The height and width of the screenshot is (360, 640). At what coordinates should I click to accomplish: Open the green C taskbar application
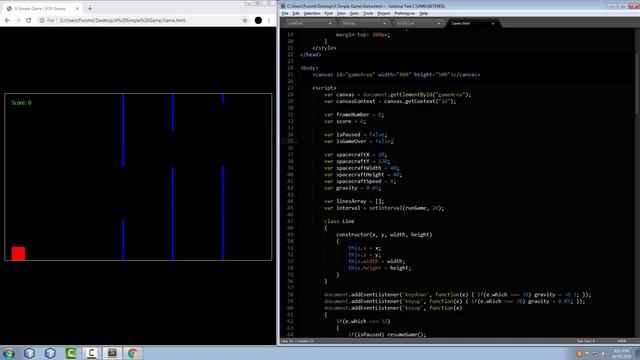[71, 353]
